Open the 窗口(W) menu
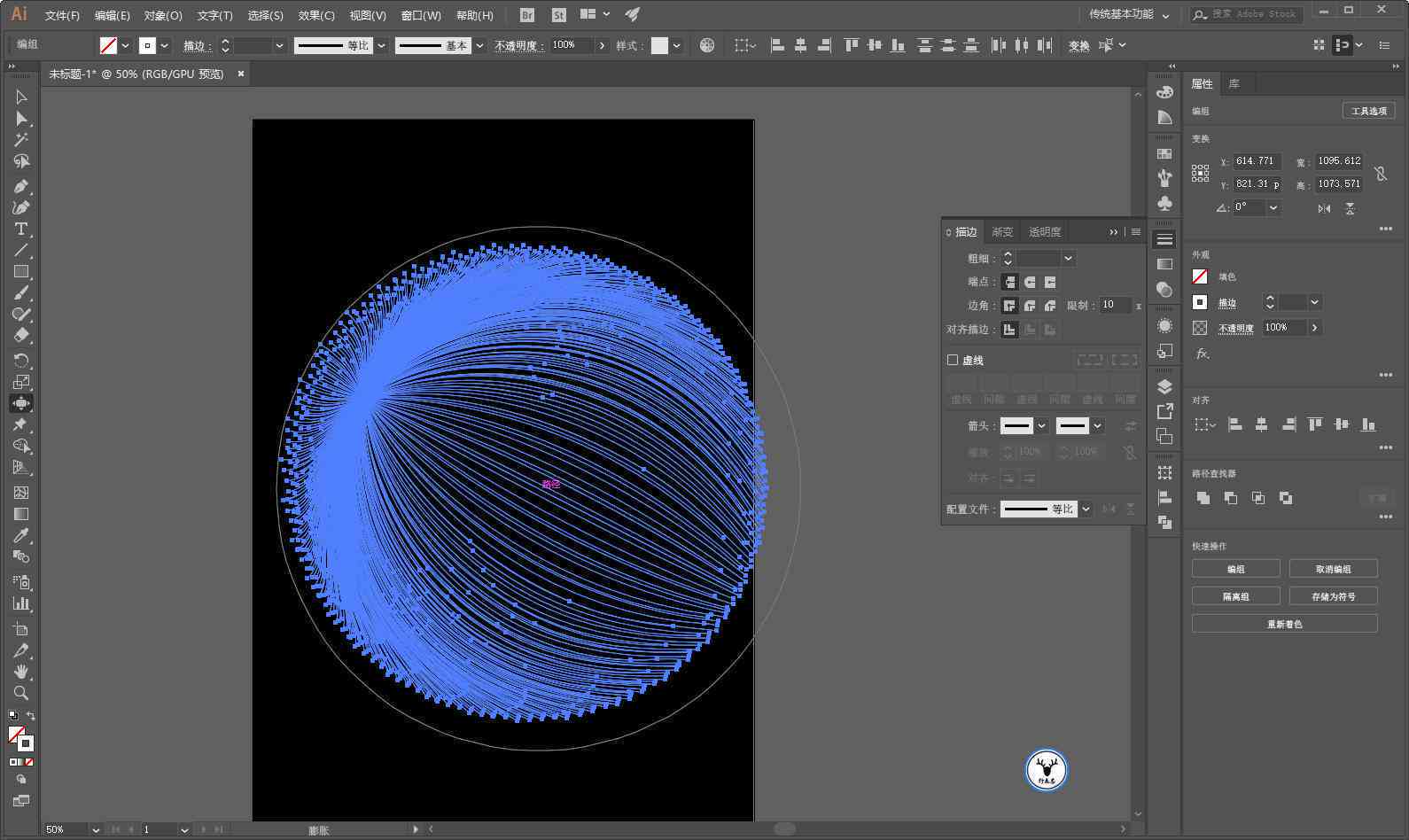The image size is (1409, 840). click(421, 15)
